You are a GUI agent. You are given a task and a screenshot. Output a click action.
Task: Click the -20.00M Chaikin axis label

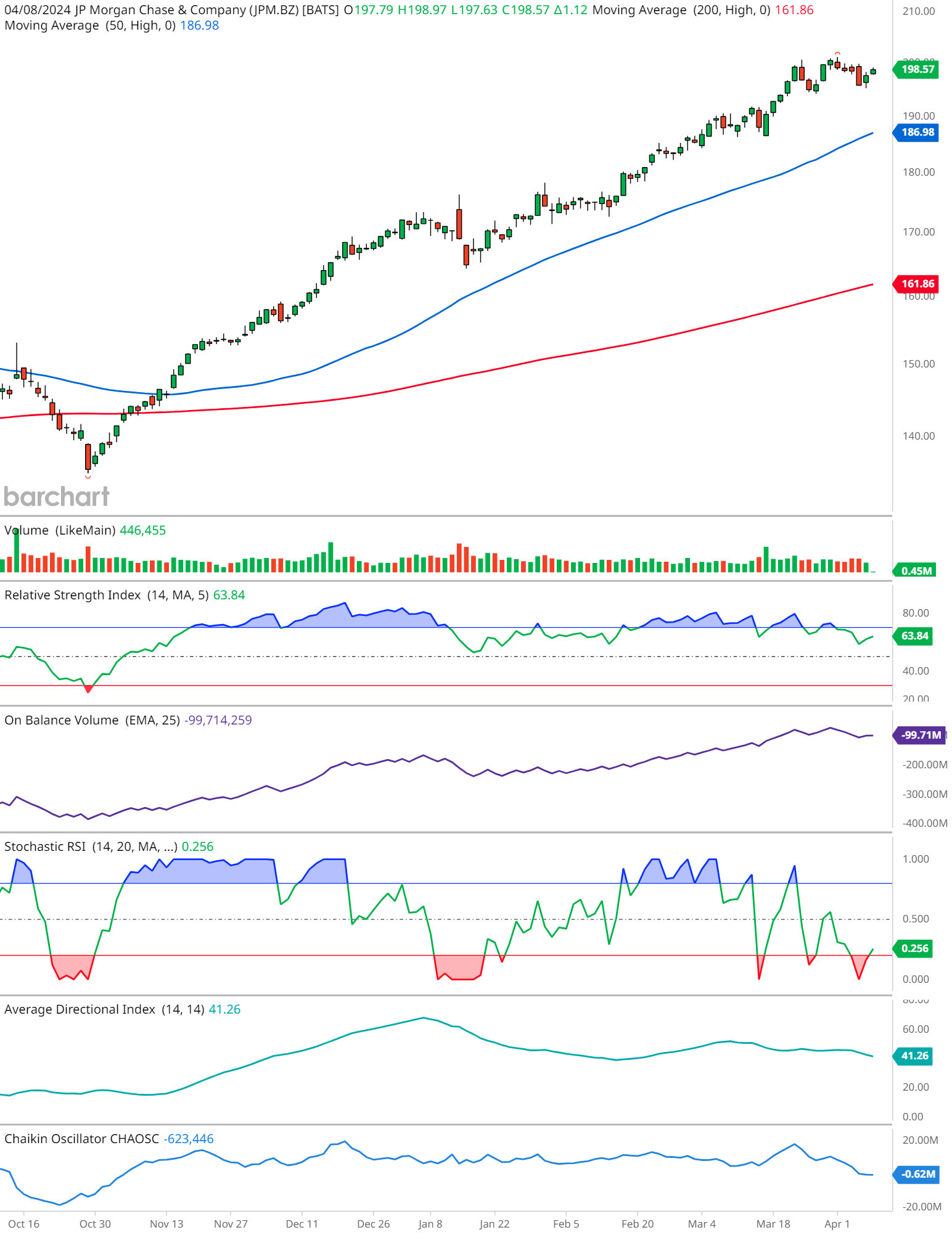(922, 1207)
